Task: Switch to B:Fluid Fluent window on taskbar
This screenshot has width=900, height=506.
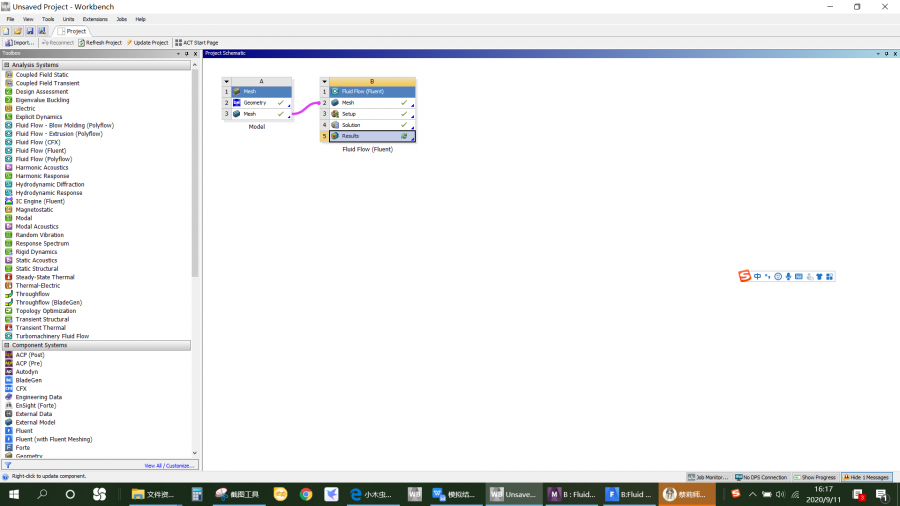Action: pyautogui.click(x=629, y=494)
